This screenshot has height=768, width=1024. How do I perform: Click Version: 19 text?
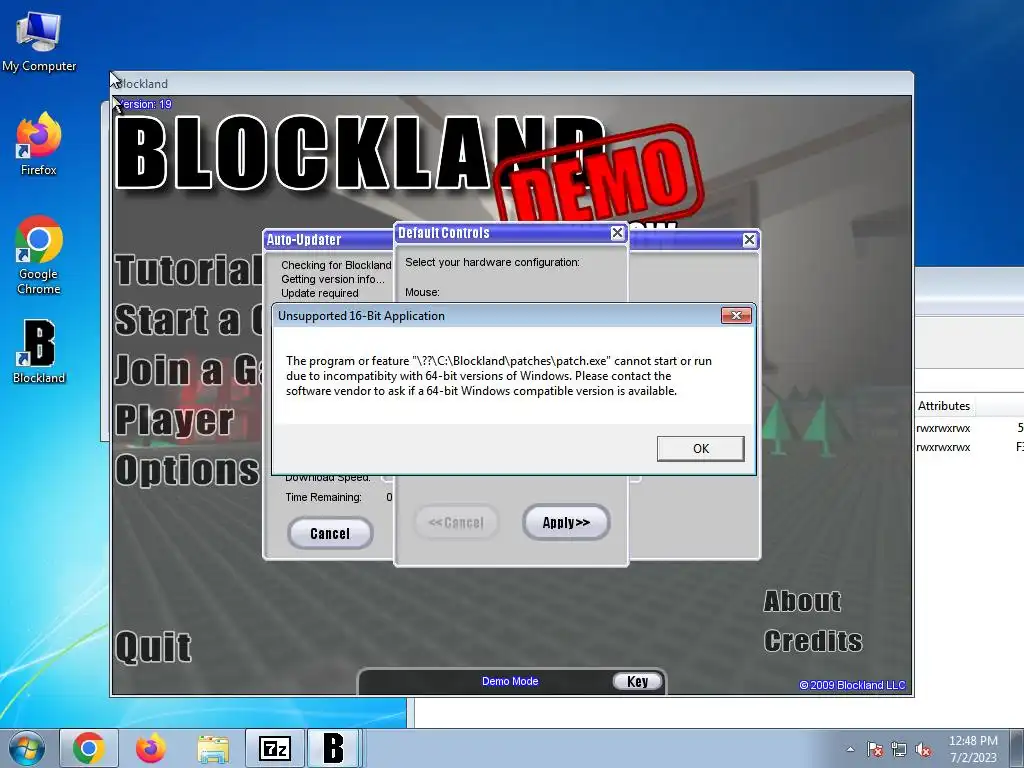click(x=144, y=104)
